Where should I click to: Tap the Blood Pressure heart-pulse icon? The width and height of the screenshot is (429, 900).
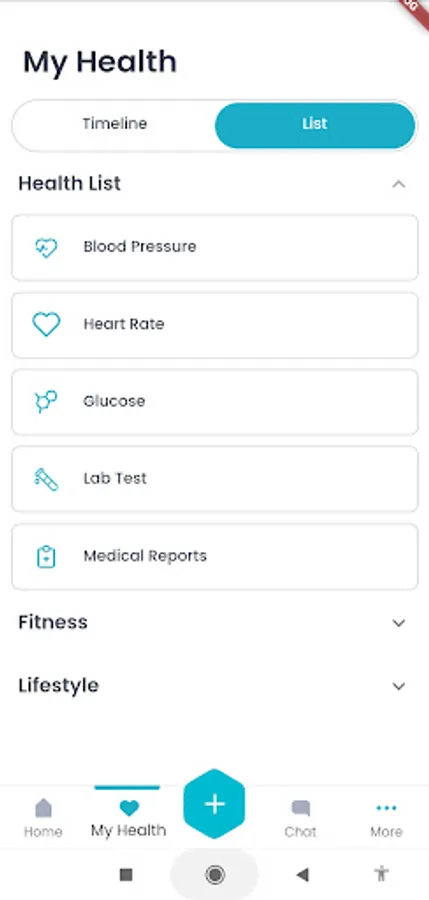coord(46,248)
